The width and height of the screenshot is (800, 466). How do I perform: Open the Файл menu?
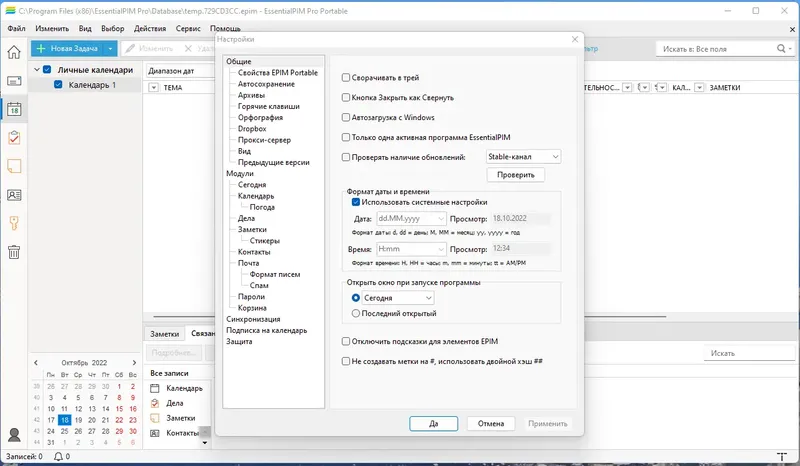coord(16,29)
